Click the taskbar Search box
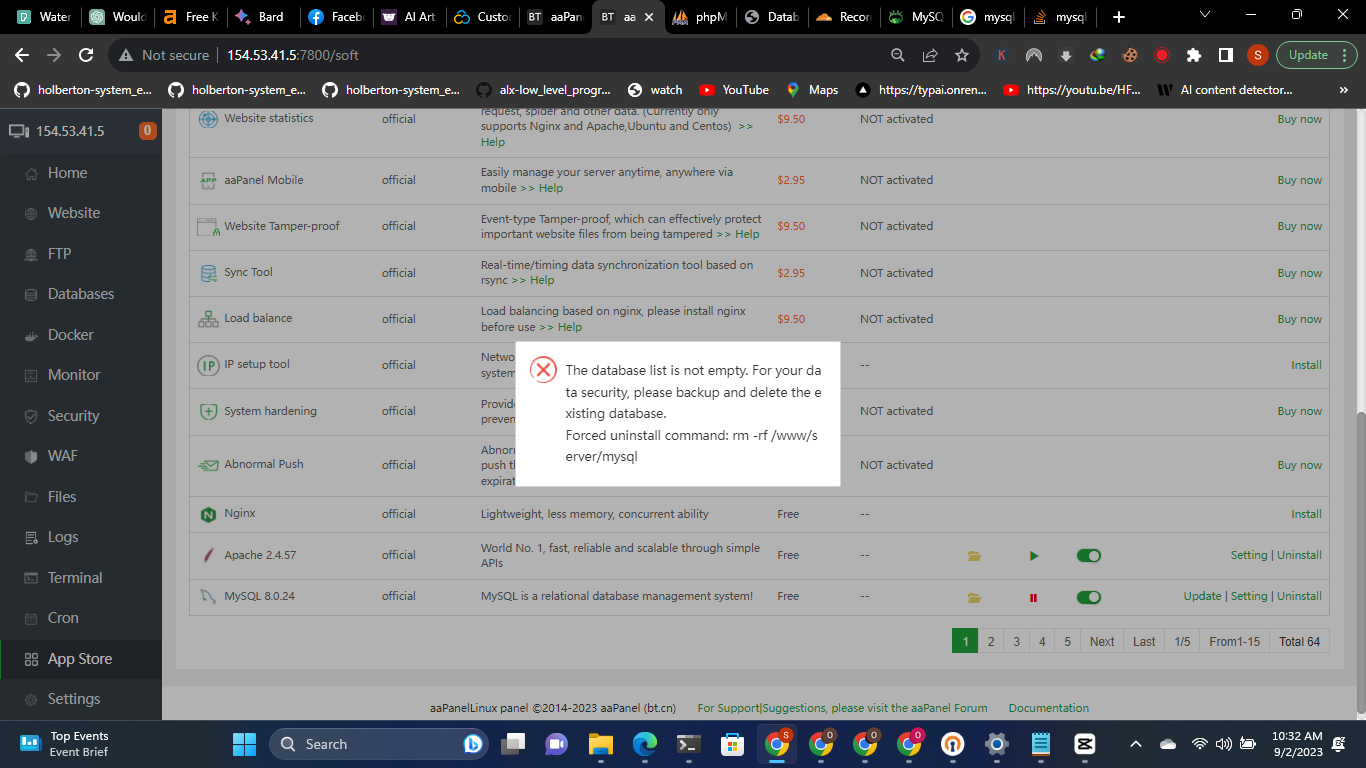Image resolution: width=1366 pixels, height=768 pixels. (x=381, y=744)
